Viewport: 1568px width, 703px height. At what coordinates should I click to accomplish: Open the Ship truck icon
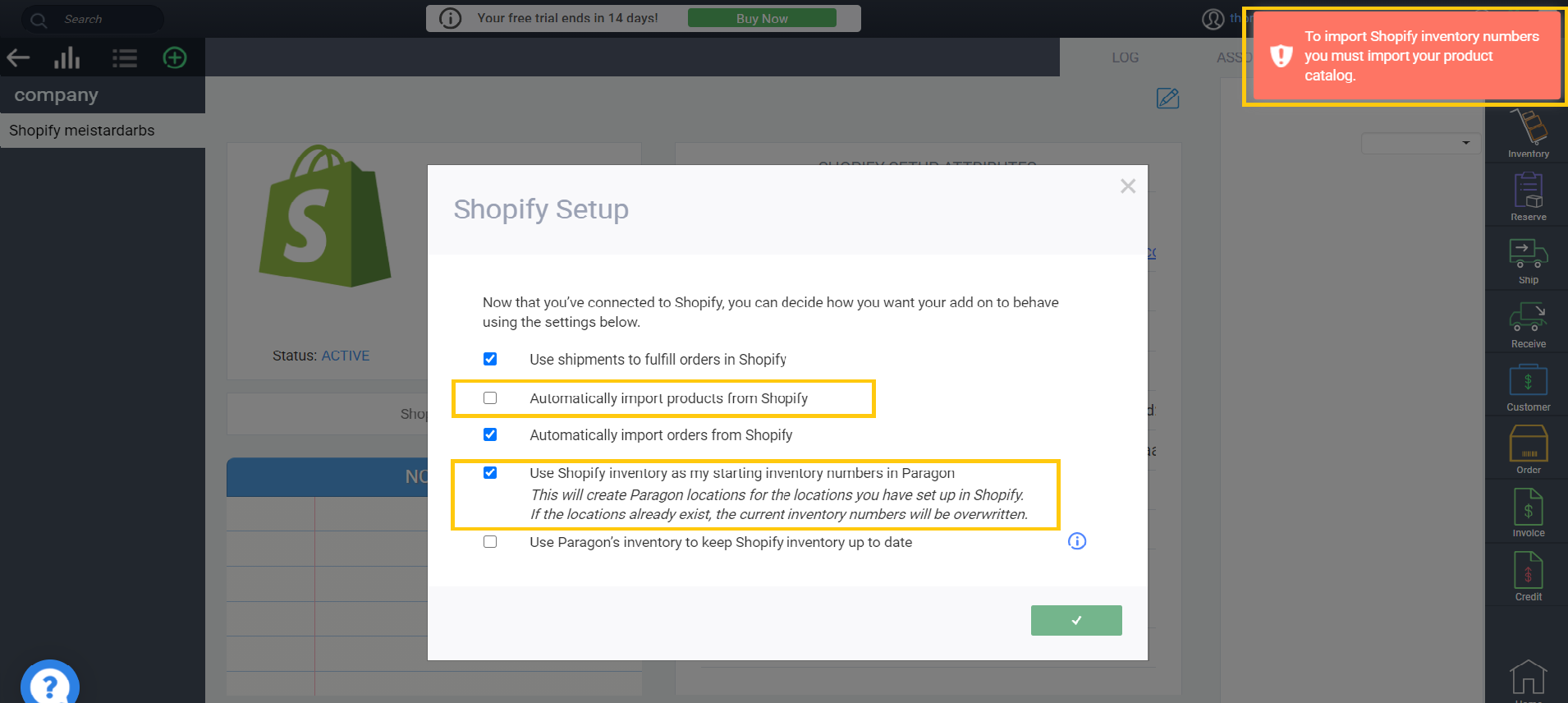1528,260
